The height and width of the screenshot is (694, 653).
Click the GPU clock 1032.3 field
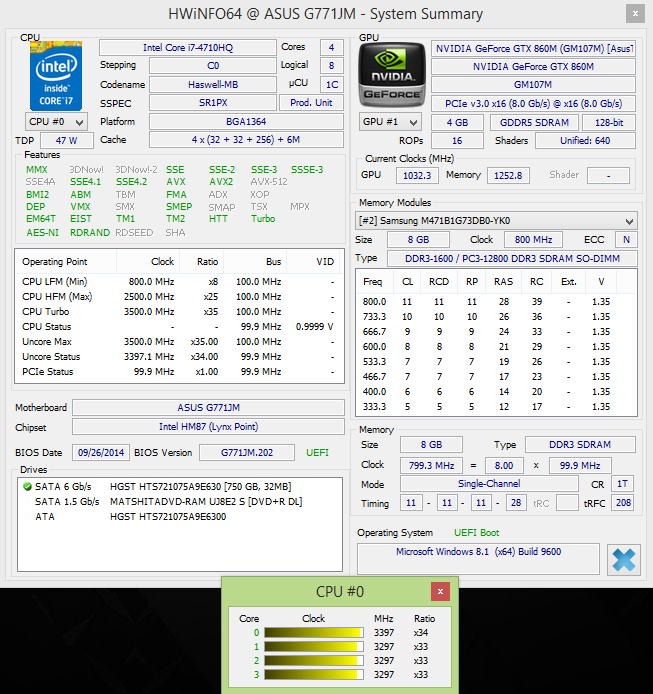tap(417, 176)
